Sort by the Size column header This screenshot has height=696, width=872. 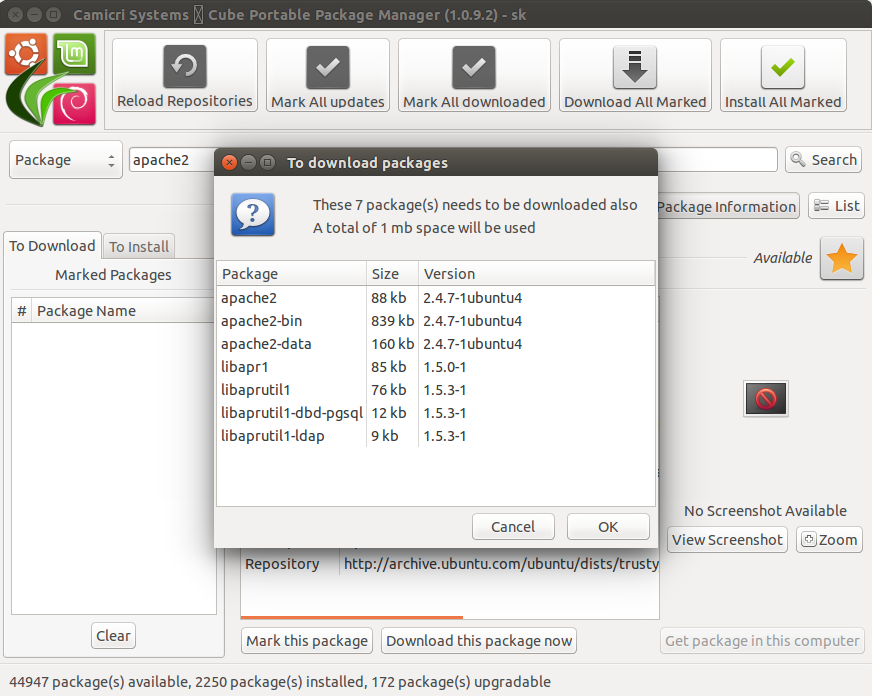coord(392,274)
